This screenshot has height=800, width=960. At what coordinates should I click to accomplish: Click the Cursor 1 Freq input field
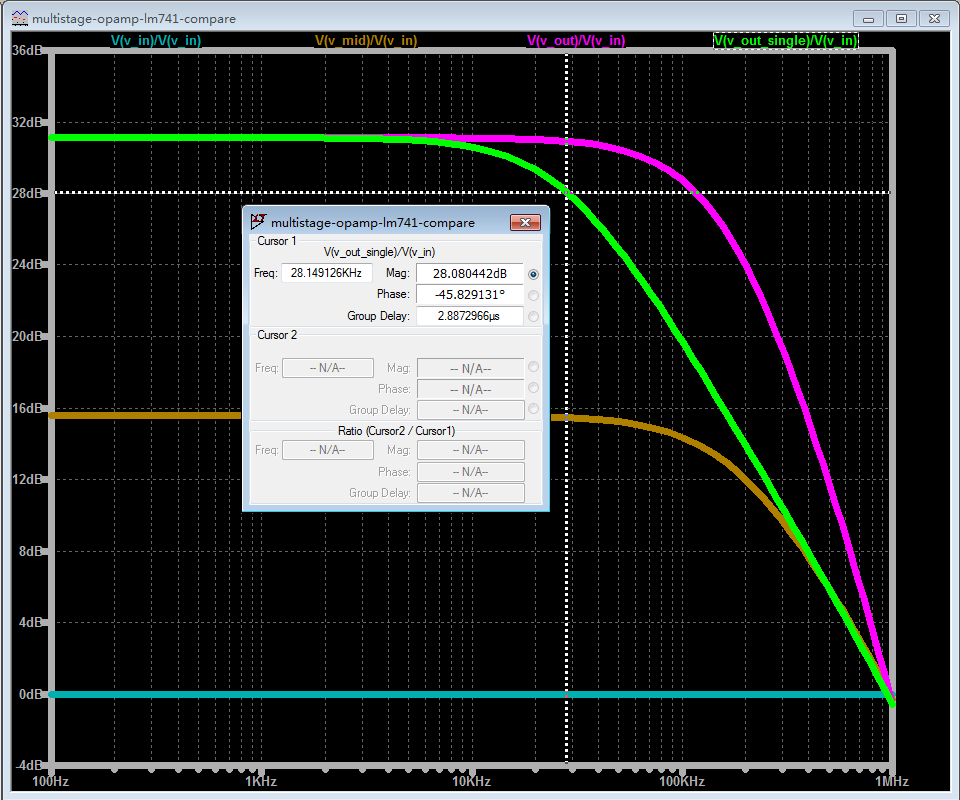327,273
